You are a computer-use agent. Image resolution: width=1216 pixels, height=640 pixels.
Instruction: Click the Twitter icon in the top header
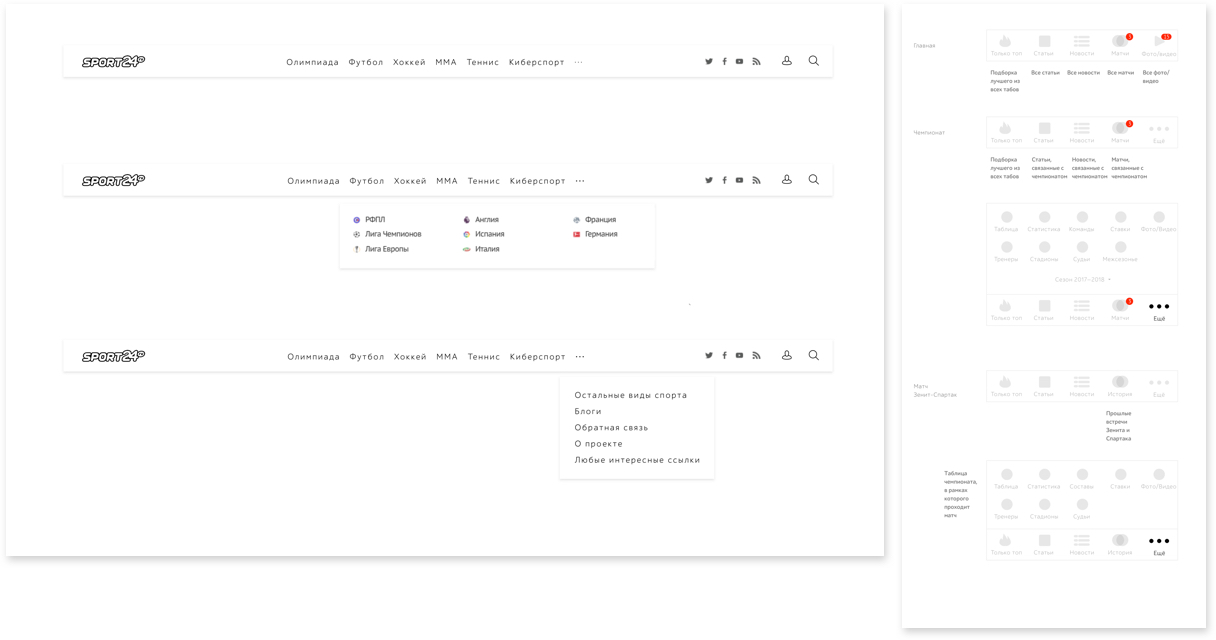click(709, 62)
